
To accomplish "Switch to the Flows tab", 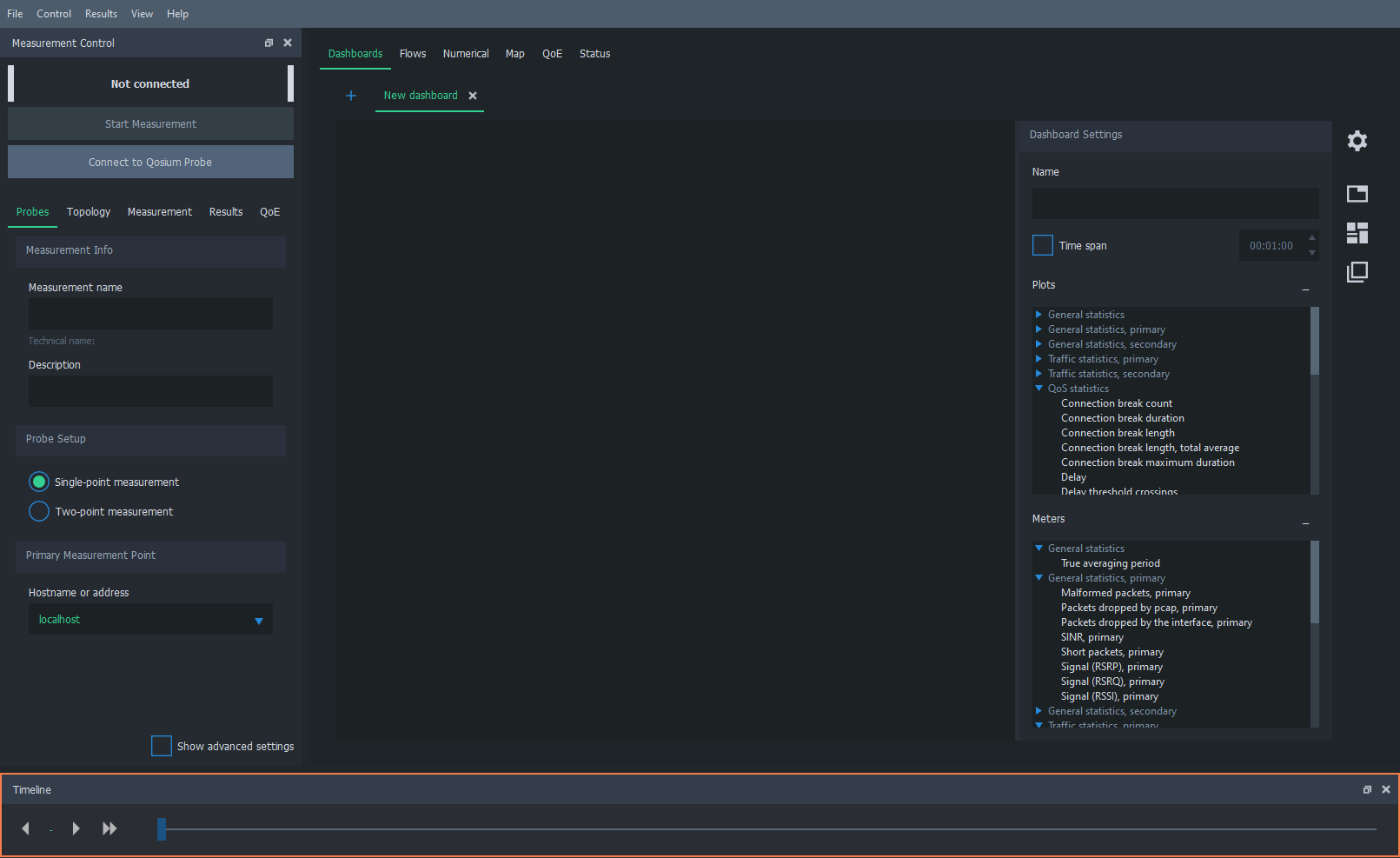I will 413,54.
